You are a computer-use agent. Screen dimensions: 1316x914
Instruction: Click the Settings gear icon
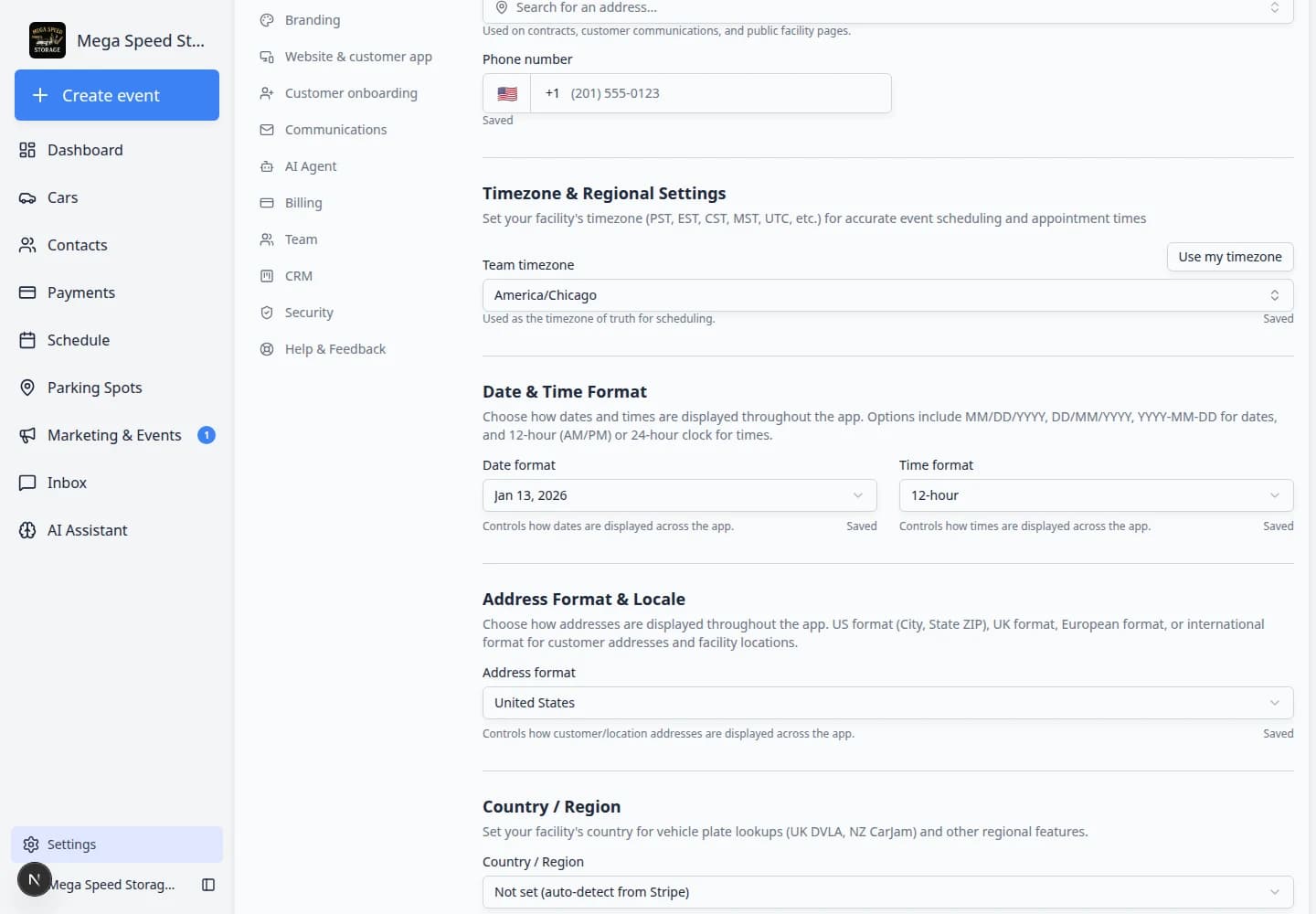point(31,845)
